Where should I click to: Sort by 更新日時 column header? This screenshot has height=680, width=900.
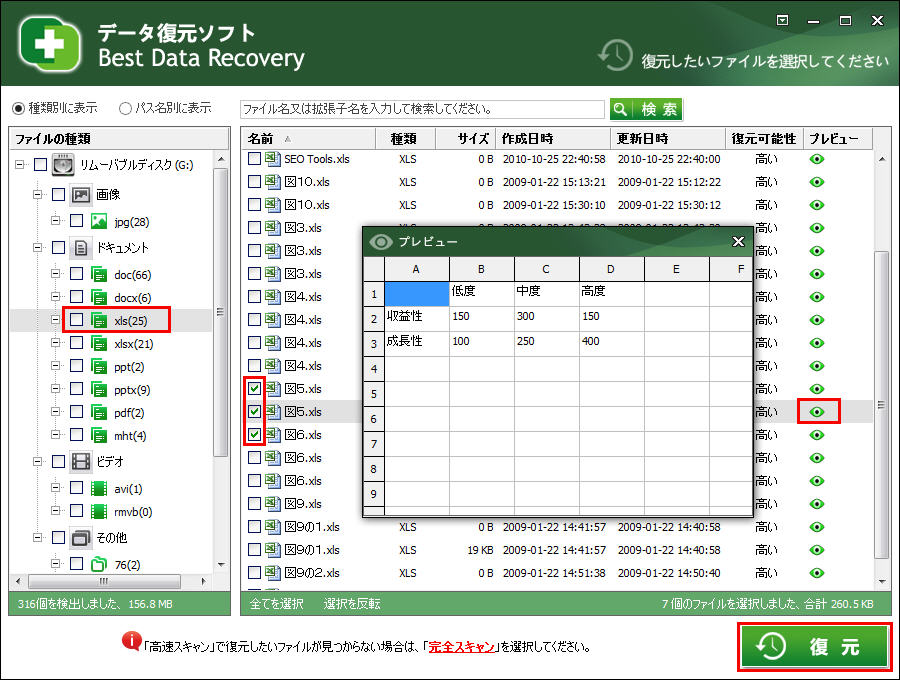668,138
